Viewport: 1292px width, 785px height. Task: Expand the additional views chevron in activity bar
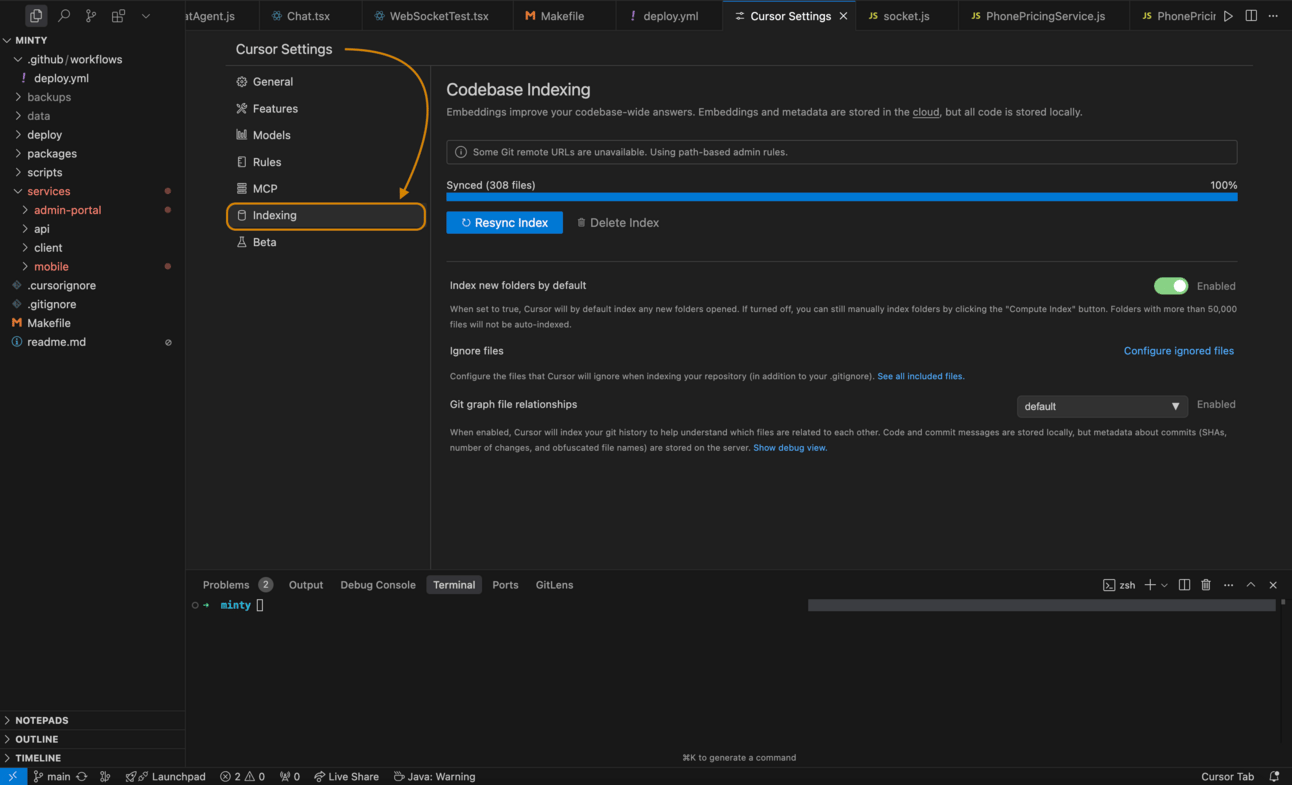point(146,16)
